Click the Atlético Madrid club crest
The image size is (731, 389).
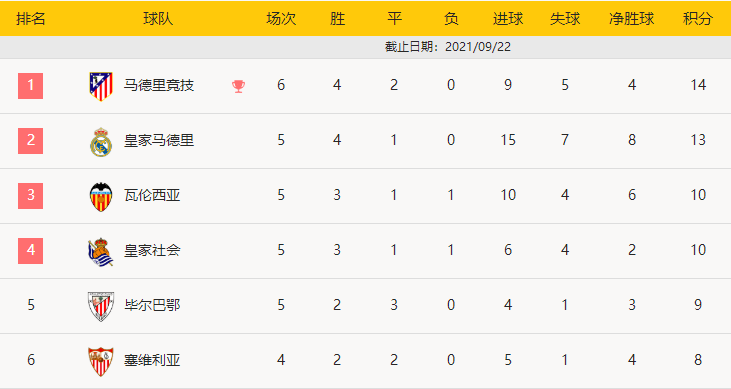pyautogui.click(x=101, y=86)
